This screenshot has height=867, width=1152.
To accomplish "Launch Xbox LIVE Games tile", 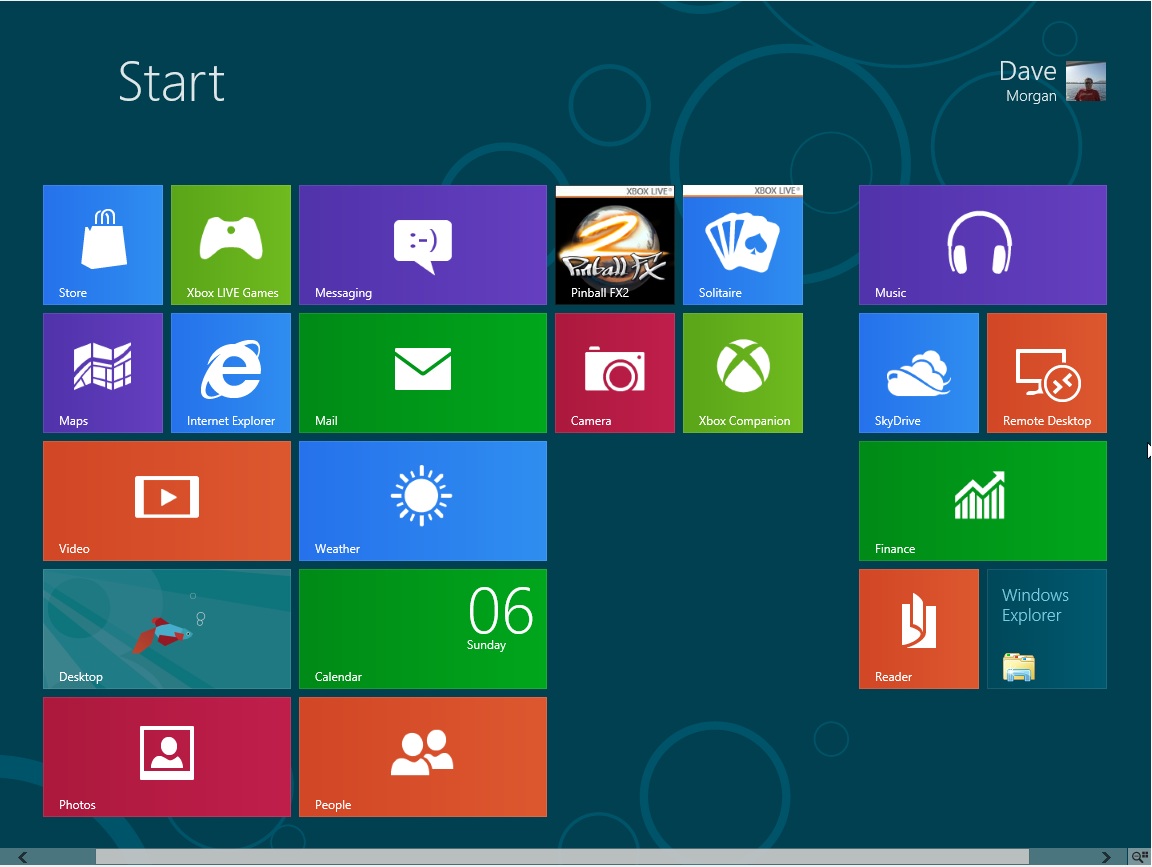I will [x=231, y=245].
